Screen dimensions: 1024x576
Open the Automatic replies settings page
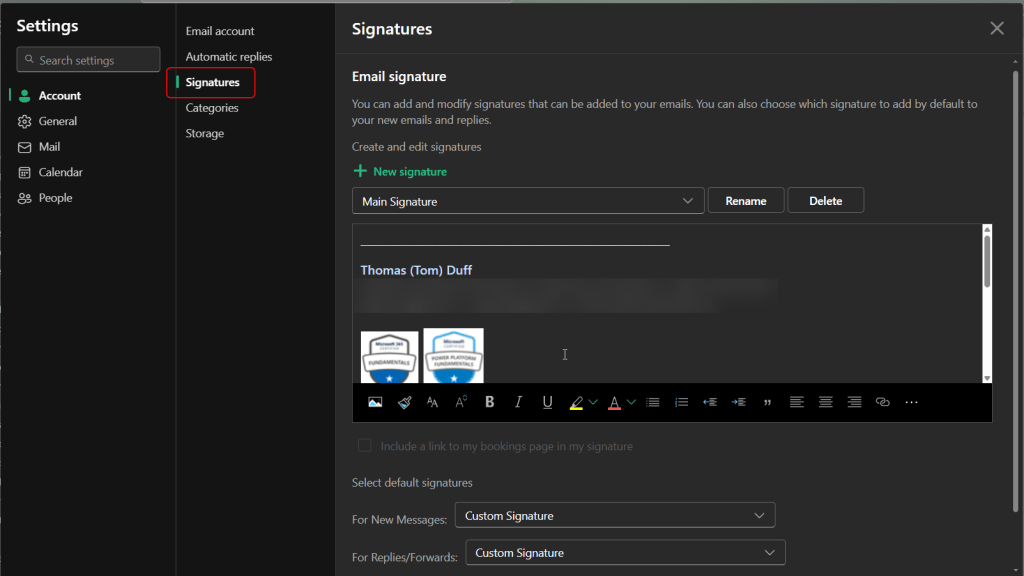[228, 57]
